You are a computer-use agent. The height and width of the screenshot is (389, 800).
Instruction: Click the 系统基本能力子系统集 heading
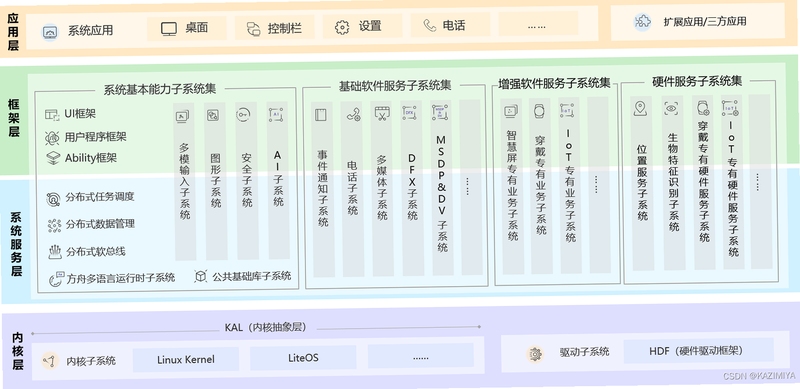pos(160,89)
